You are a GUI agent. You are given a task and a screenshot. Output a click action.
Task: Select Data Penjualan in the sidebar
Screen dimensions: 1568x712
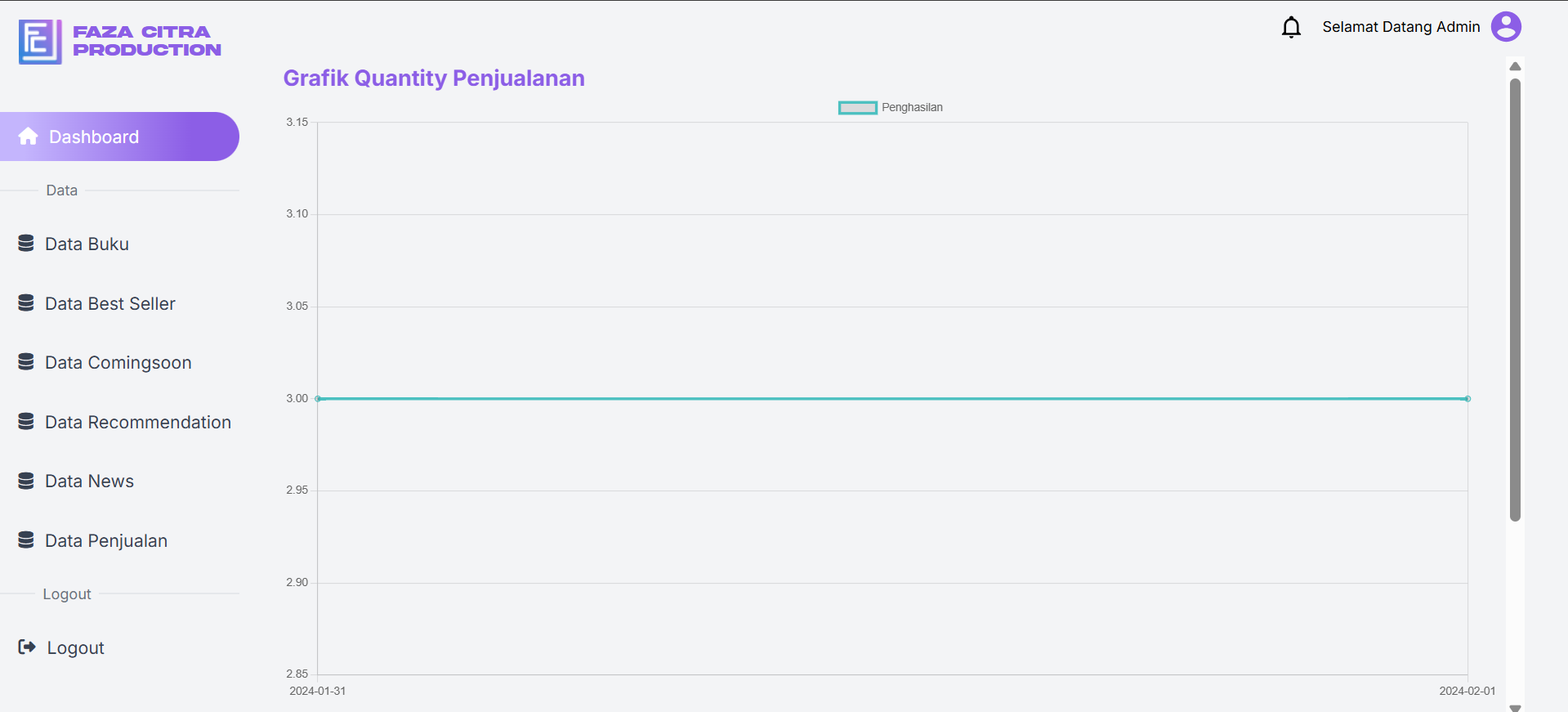click(106, 540)
